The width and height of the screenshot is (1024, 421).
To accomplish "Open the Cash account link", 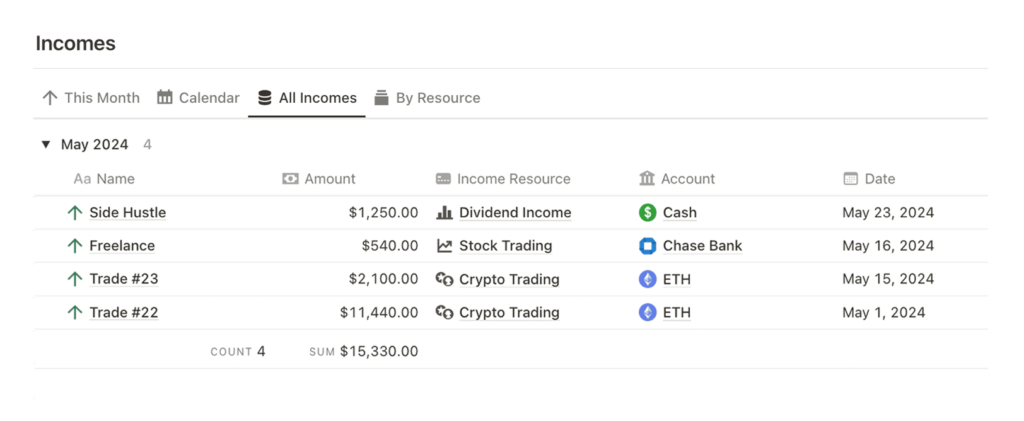I will (x=680, y=213).
